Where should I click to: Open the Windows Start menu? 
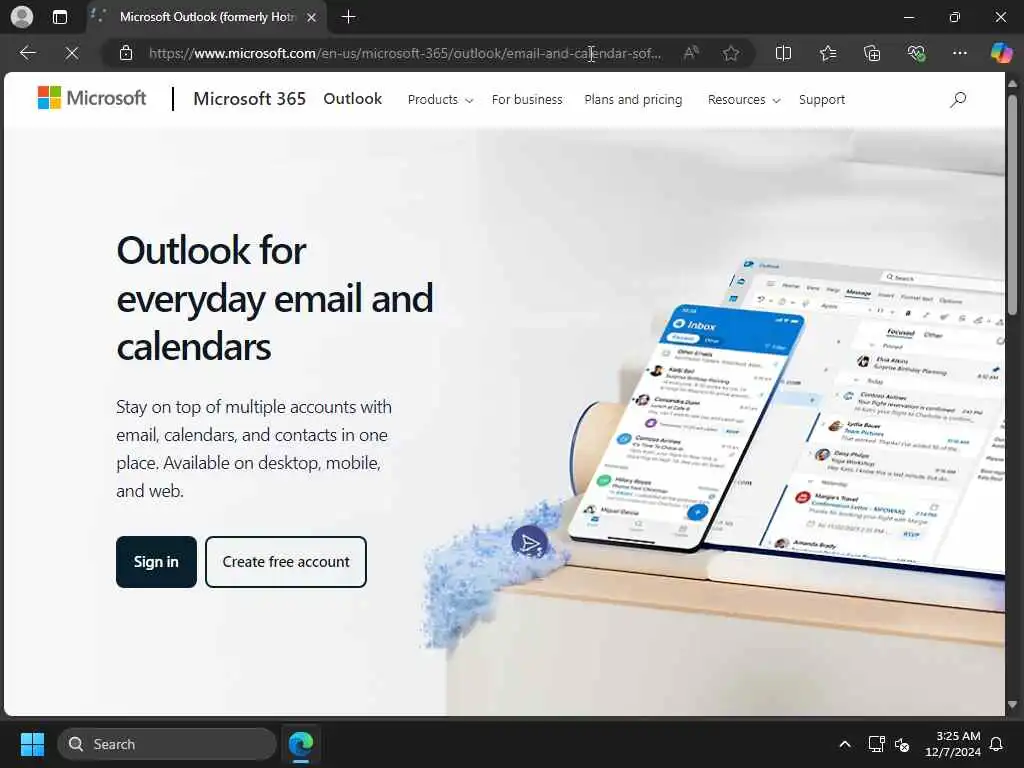click(32, 744)
